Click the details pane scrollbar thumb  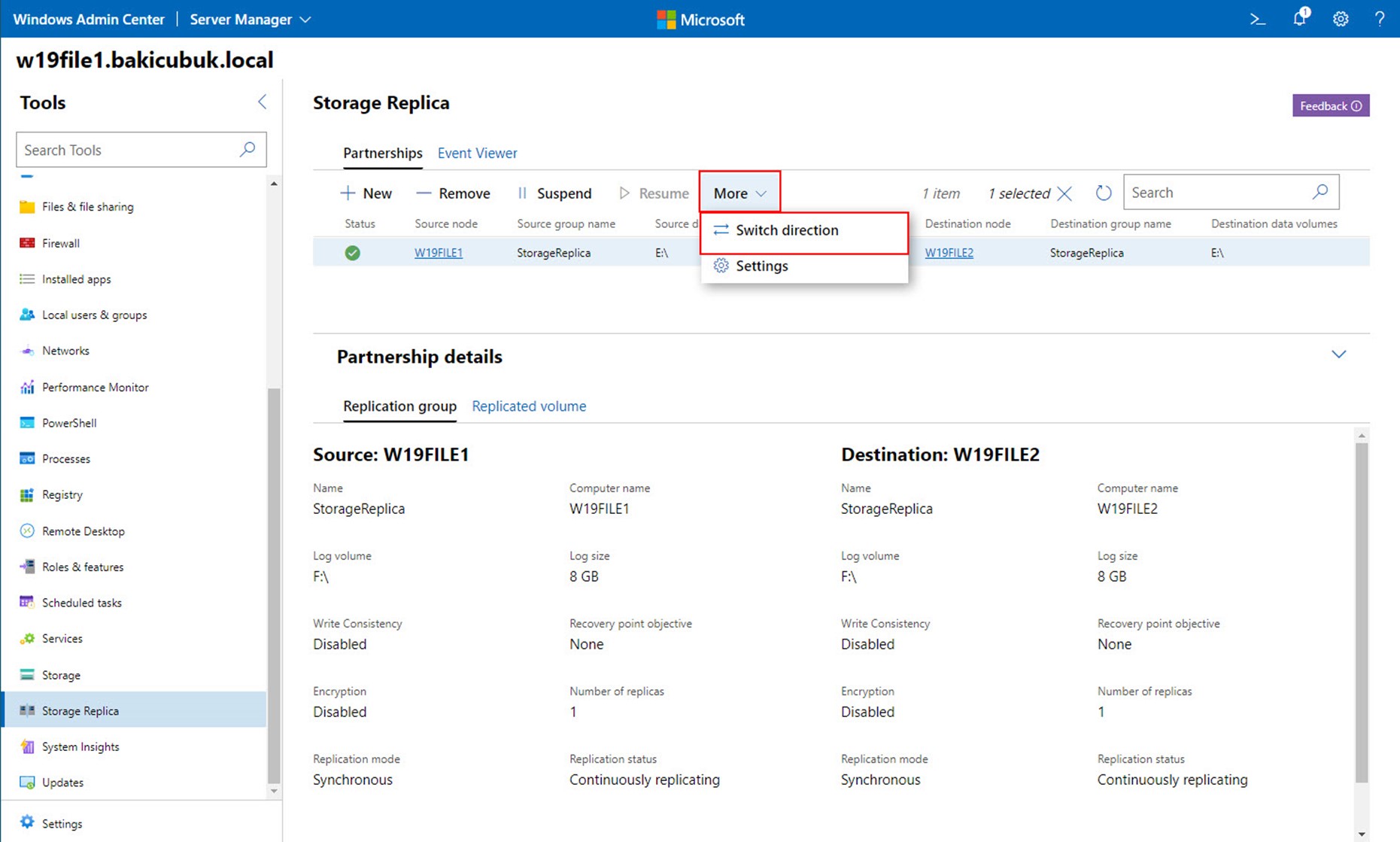pos(1362,613)
